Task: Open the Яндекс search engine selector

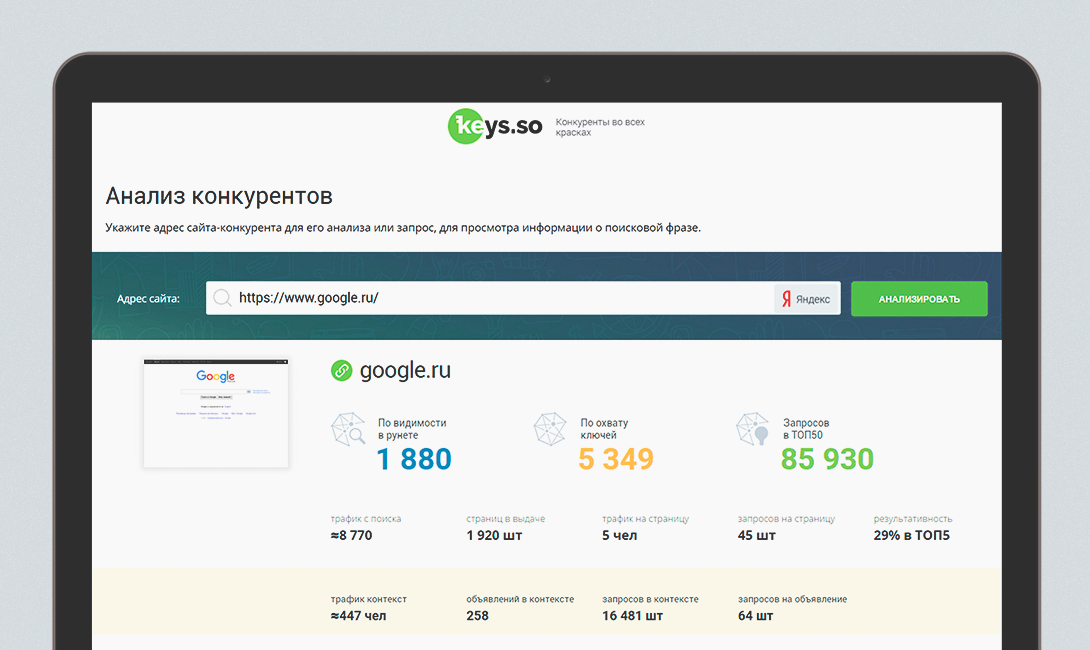Action: pos(806,299)
